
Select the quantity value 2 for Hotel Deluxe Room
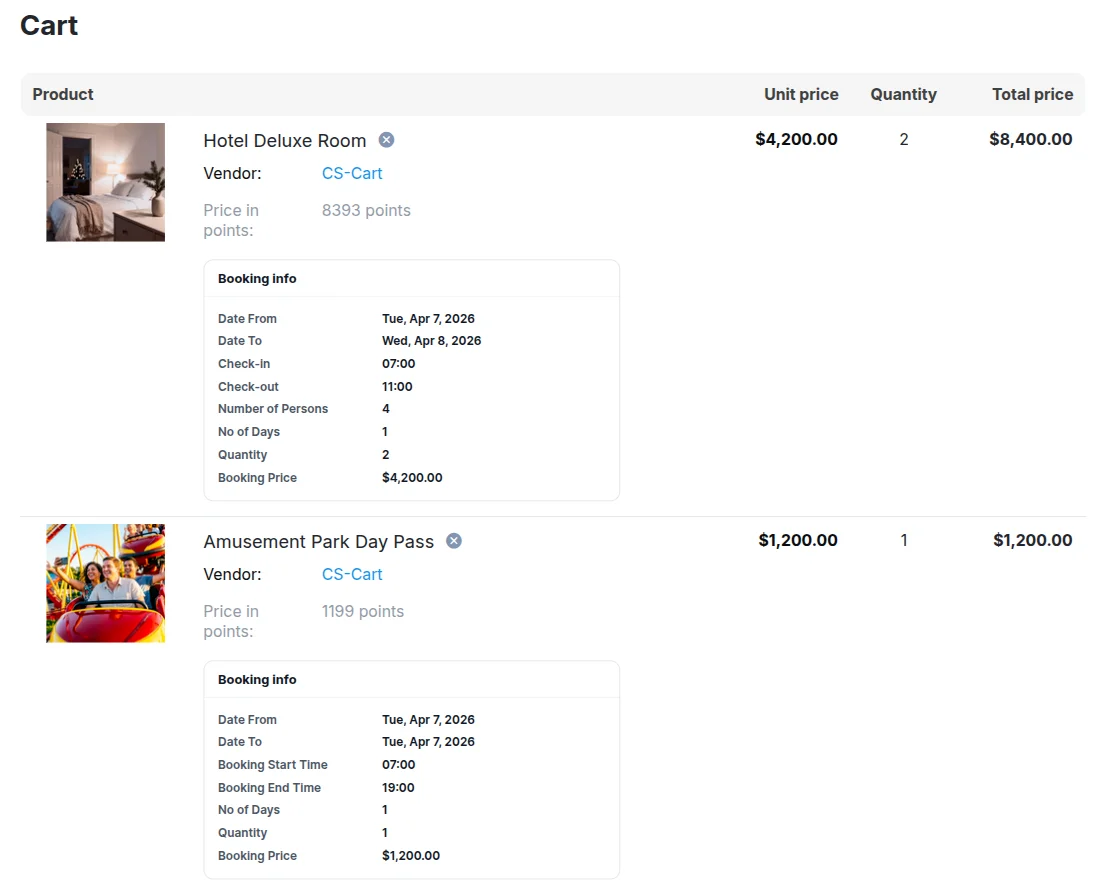(904, 140)
